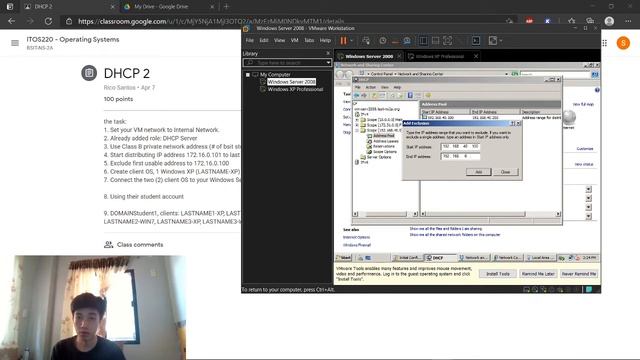Select Scope Options in DHCP tree
Viewport: 640px width, 360px height.
point(385,151)
